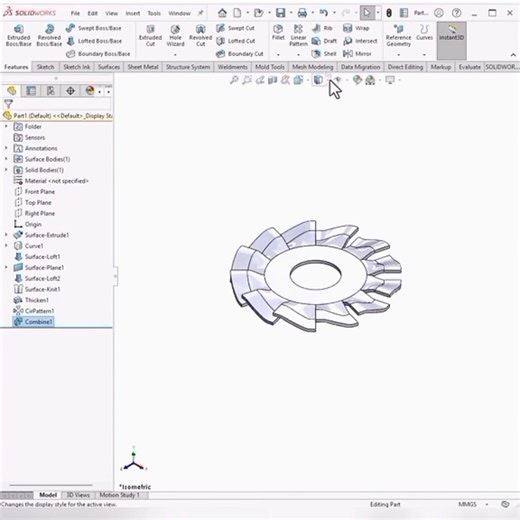Image resolution: width=520 pixels, height=520 pixels.
Task: Open the ConfigurationManager panel tab
Action: pos(51,91)
